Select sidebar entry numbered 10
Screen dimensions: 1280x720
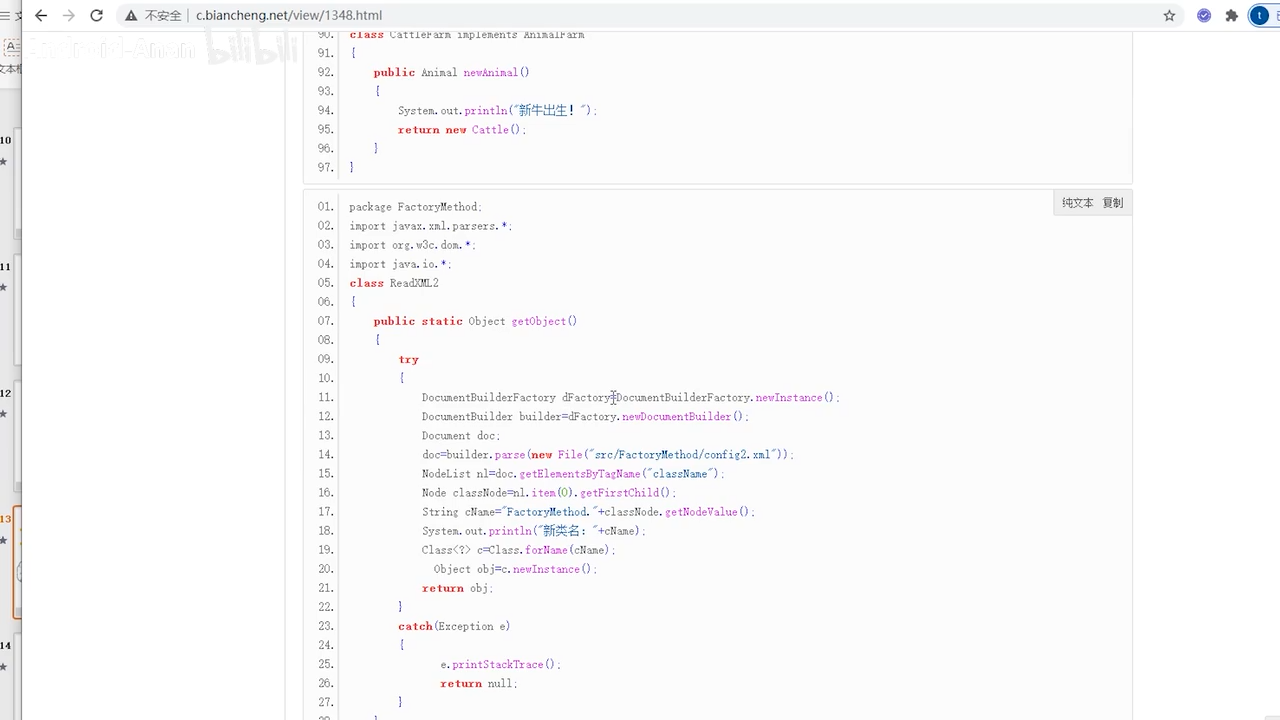pos(5,140)
